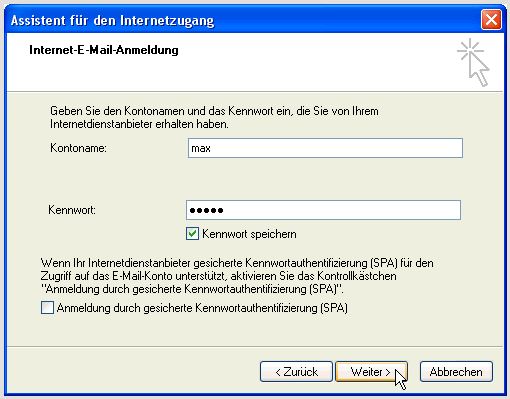The image size is (510, 399).
Task: Click the 'Geben Sie den Kontonamen' instruction text
Action: 214,117
